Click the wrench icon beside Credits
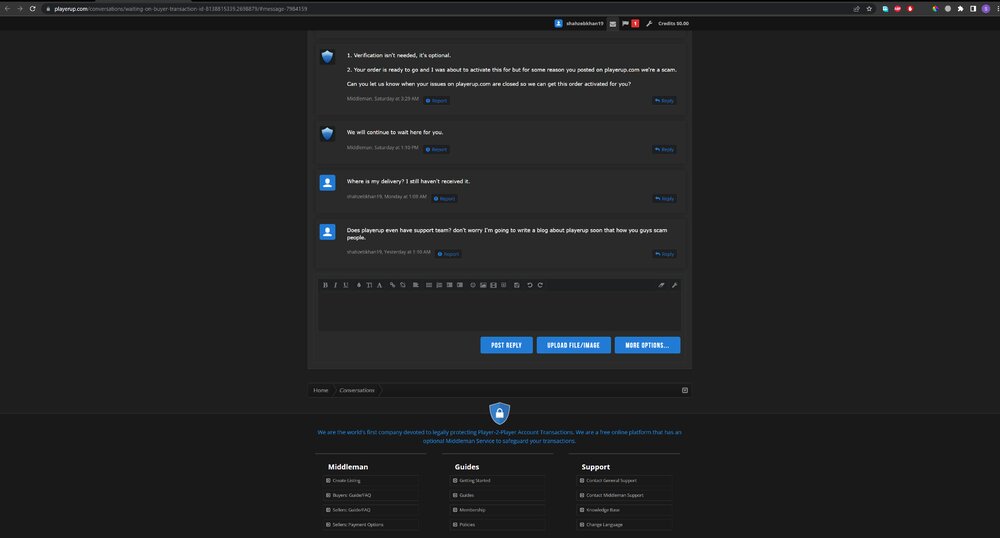Image resolution: width=1000 pixels, height=538 pixels. point(649,24)
